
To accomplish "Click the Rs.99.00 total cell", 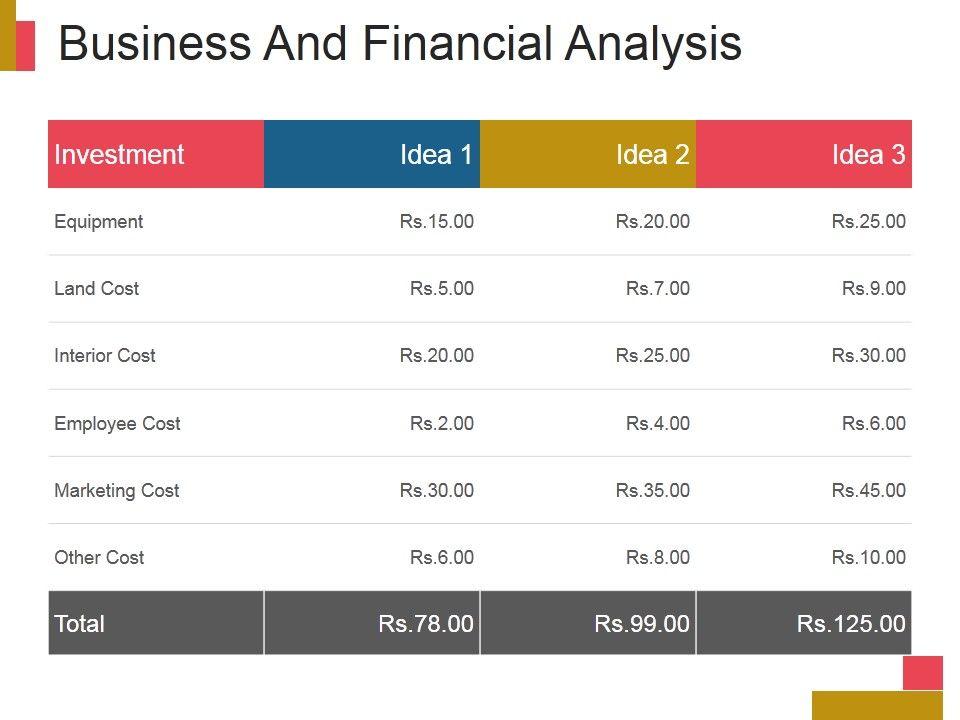I will tap(642, 624).
